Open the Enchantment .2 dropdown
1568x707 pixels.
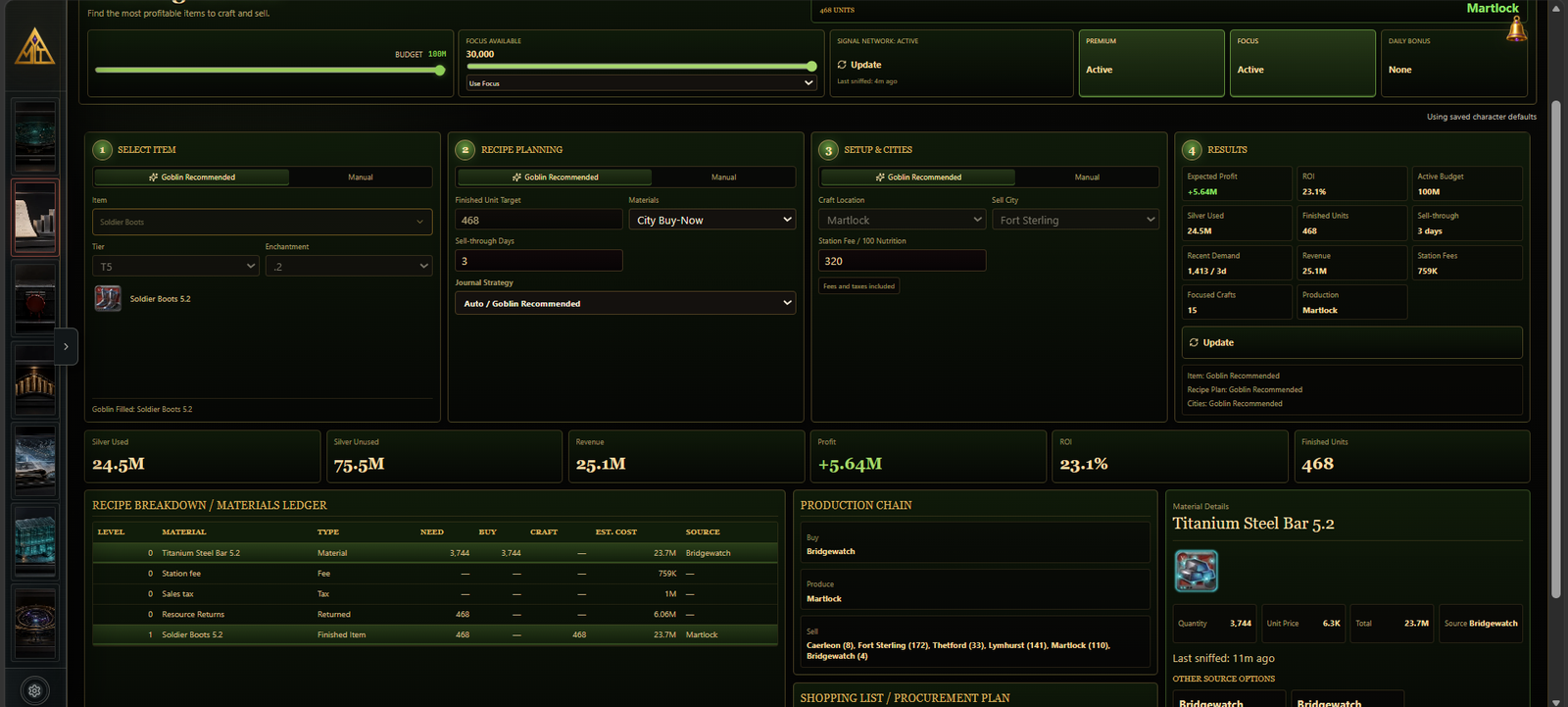click(x=348, y=266)
